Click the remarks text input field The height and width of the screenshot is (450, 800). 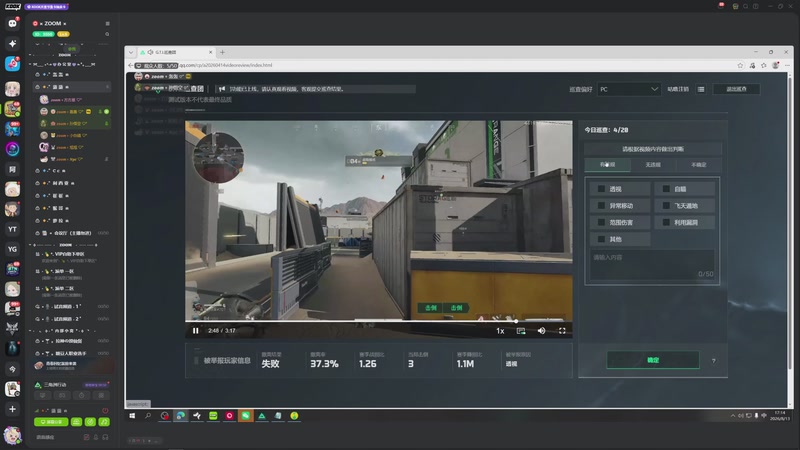pos(652,265)
